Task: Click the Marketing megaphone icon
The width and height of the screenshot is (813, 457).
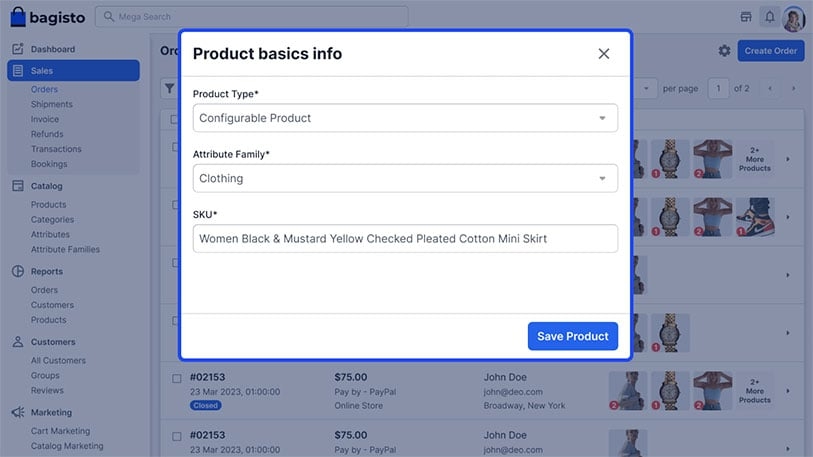Action: pyautogui.click(x=18, y=412)
